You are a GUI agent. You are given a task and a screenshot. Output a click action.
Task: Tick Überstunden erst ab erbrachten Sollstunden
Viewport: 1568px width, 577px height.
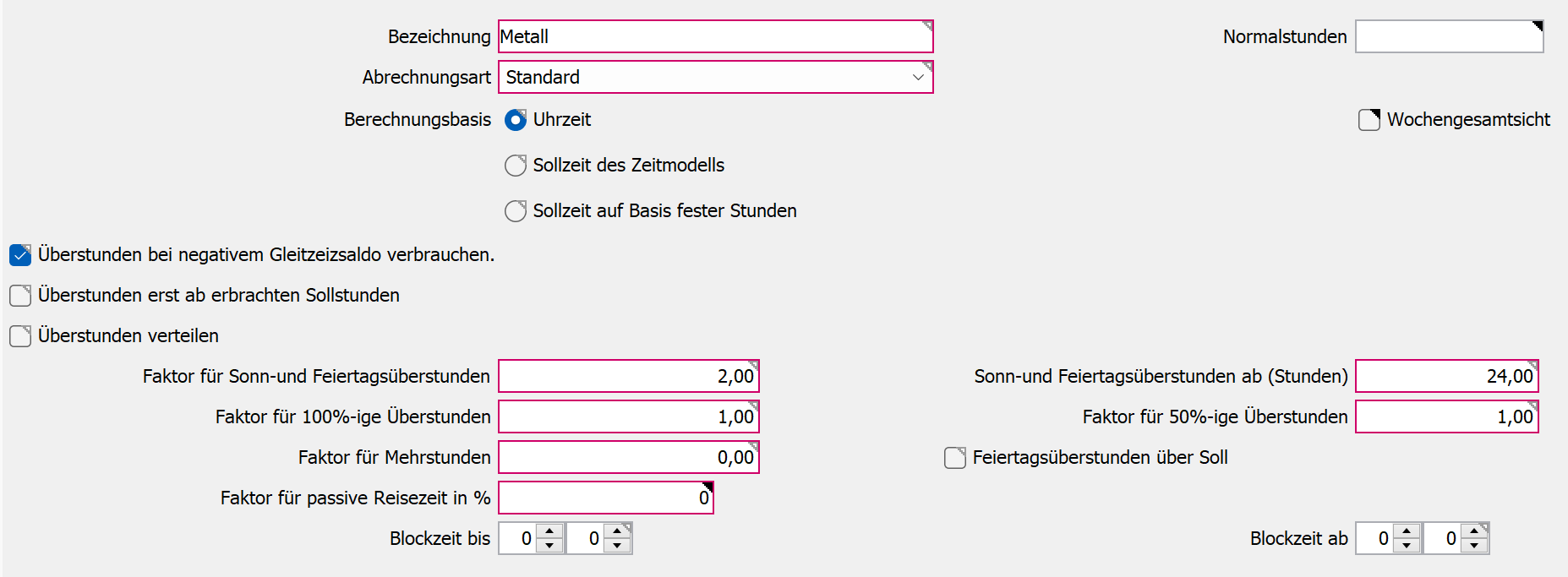click(x=20, y=296)
